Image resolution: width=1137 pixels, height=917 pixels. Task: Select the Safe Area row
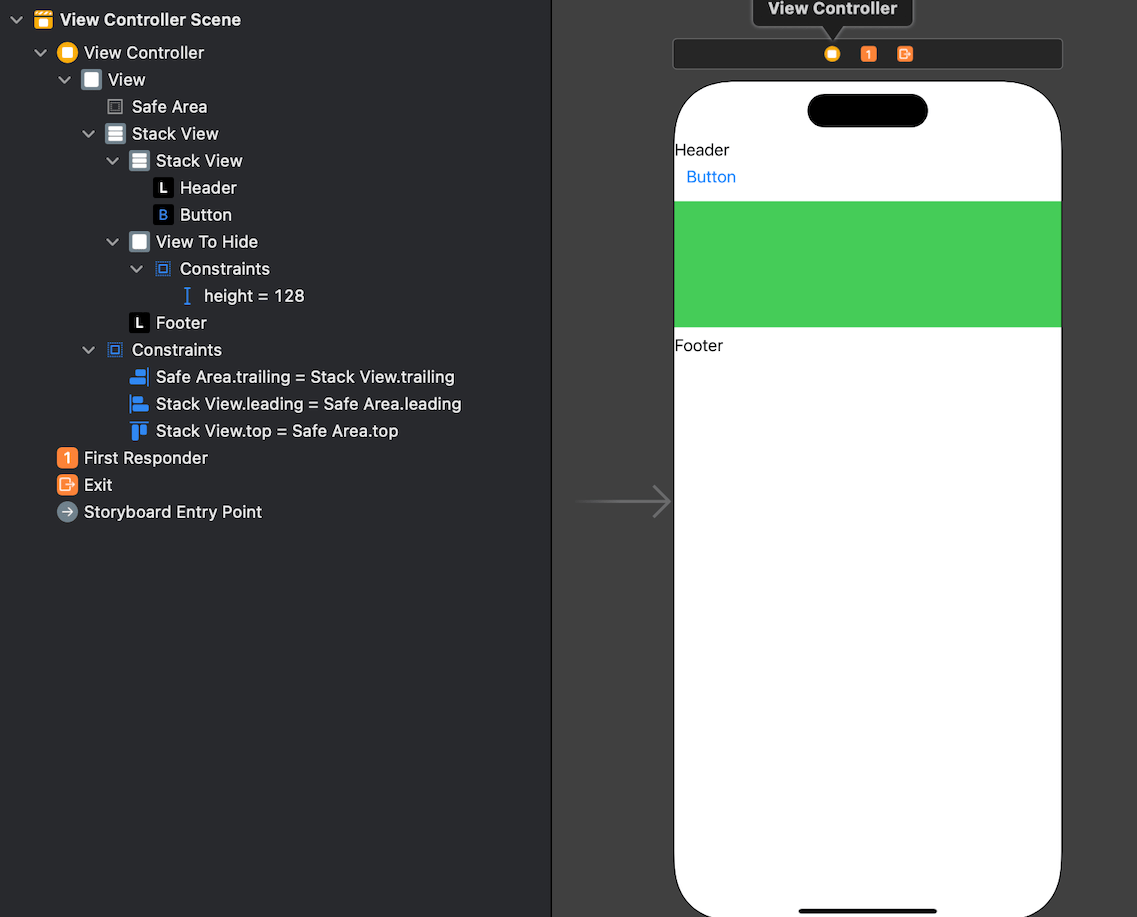pyautogui.click(x=276, y=107)
